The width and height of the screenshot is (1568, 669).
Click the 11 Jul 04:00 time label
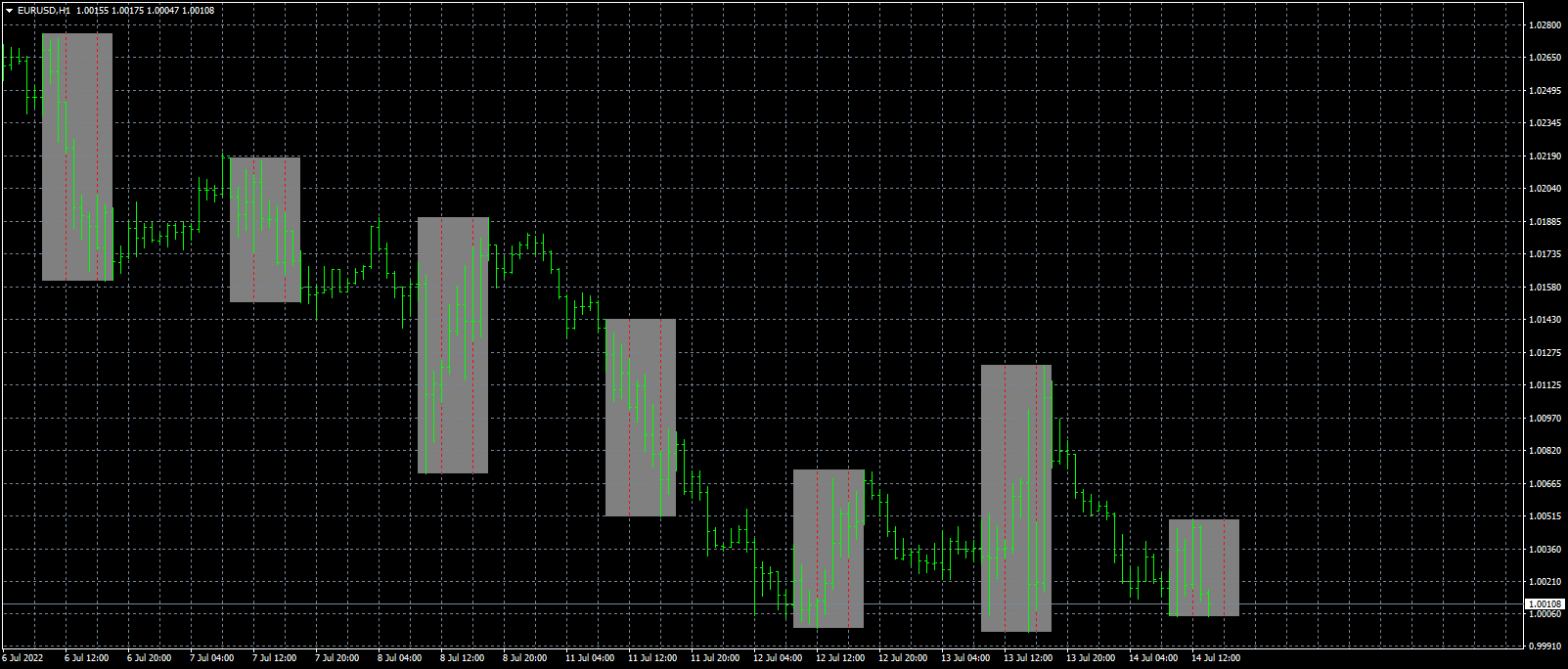[590, 658]
